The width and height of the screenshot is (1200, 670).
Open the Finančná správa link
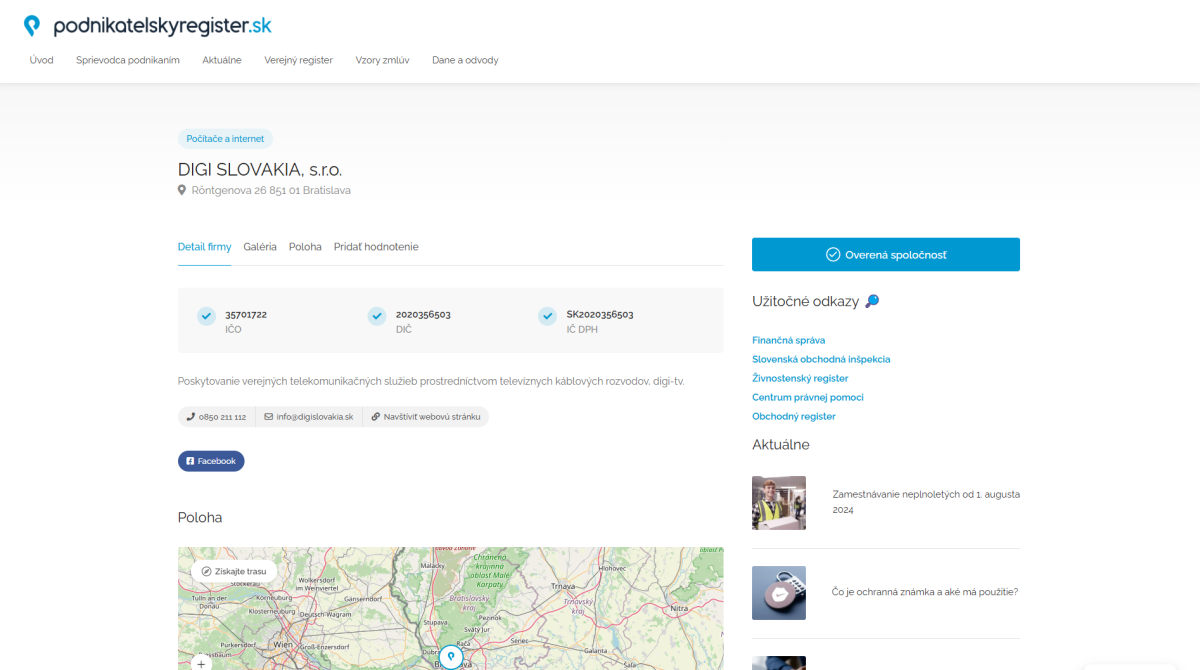pyautogui.click(x=788, y=341)
